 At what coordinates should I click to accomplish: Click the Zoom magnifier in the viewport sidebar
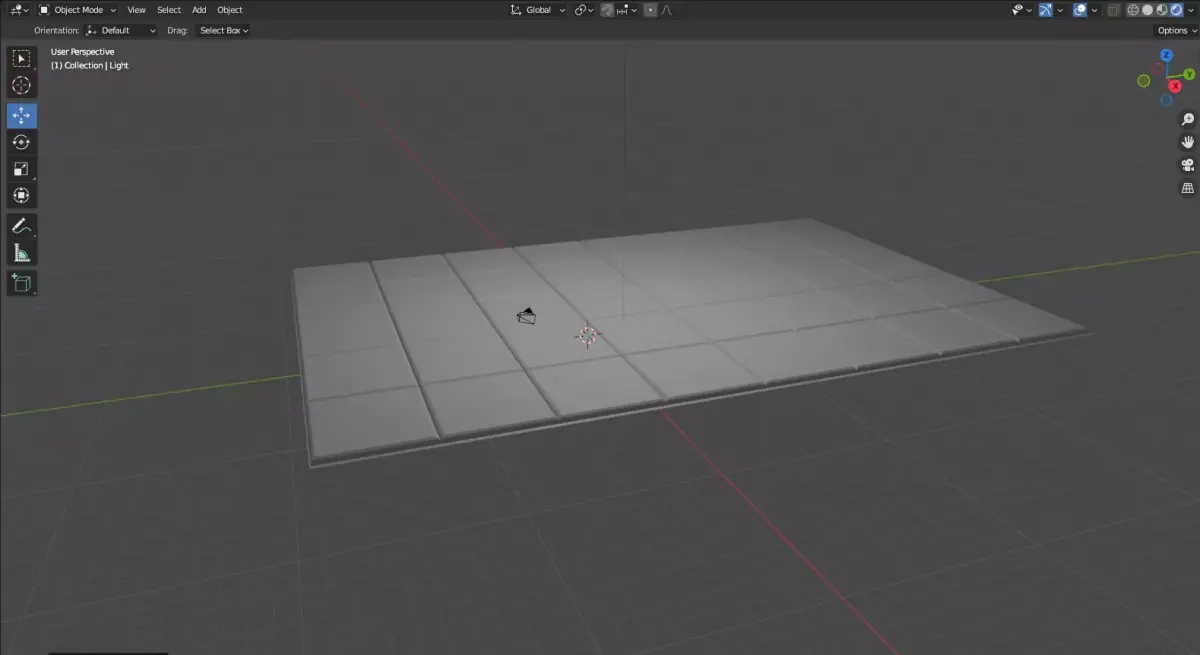(x=1187, y=119)
